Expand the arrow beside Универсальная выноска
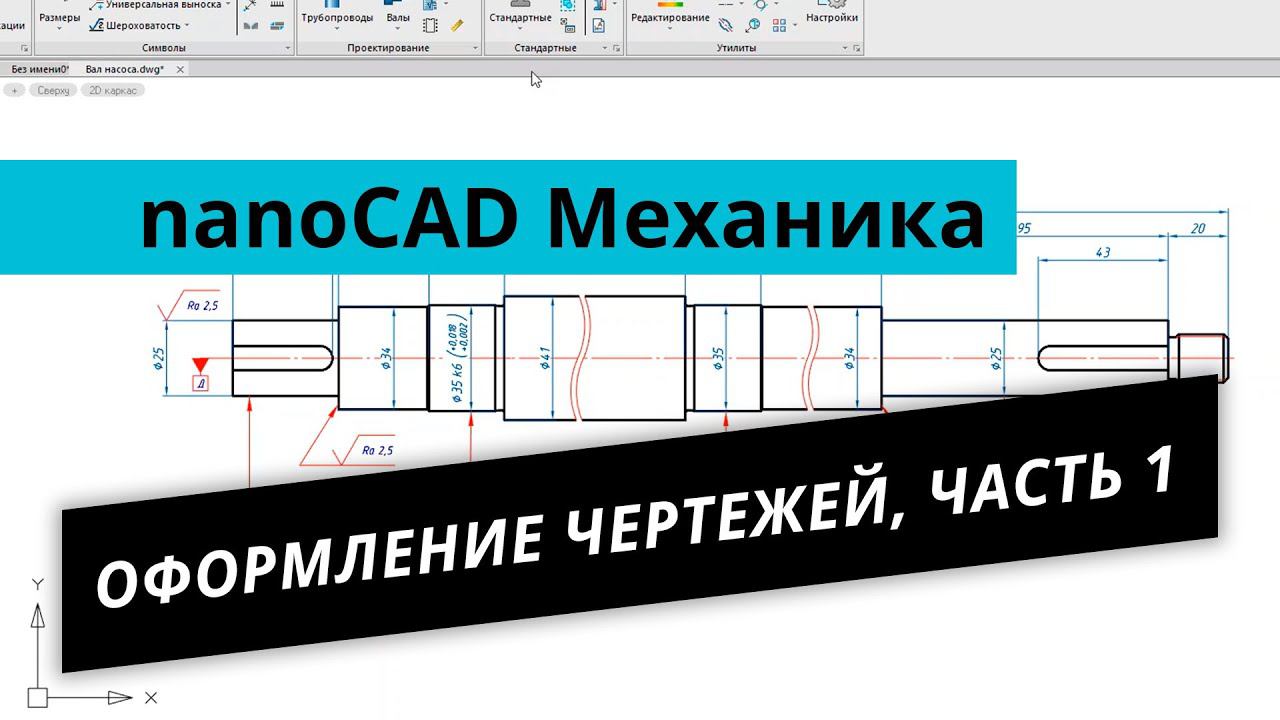Viewport: 1280px width, 720px height. [x=228, y=4]
